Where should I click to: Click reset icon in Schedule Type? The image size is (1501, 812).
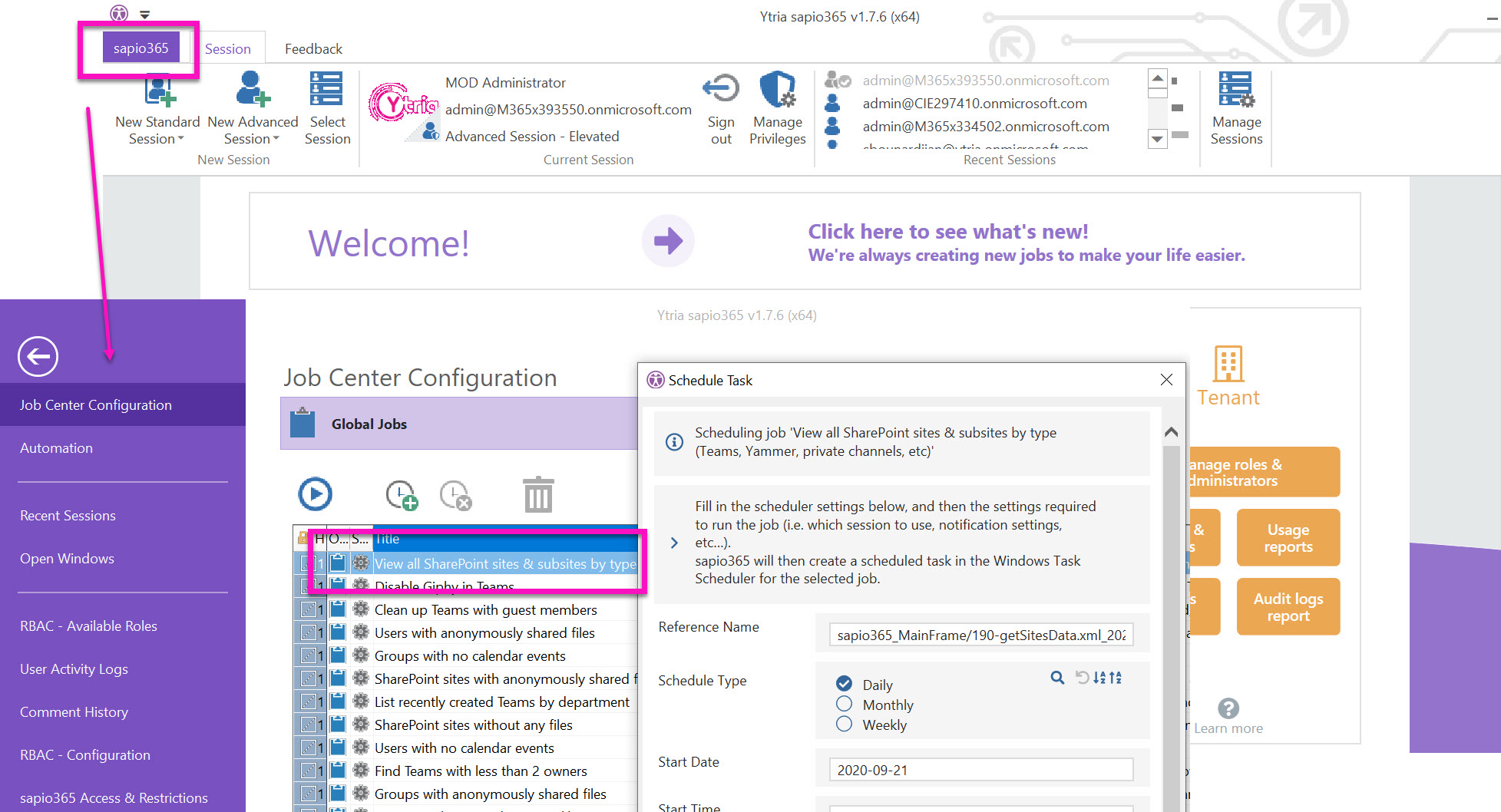[1082, 678]
